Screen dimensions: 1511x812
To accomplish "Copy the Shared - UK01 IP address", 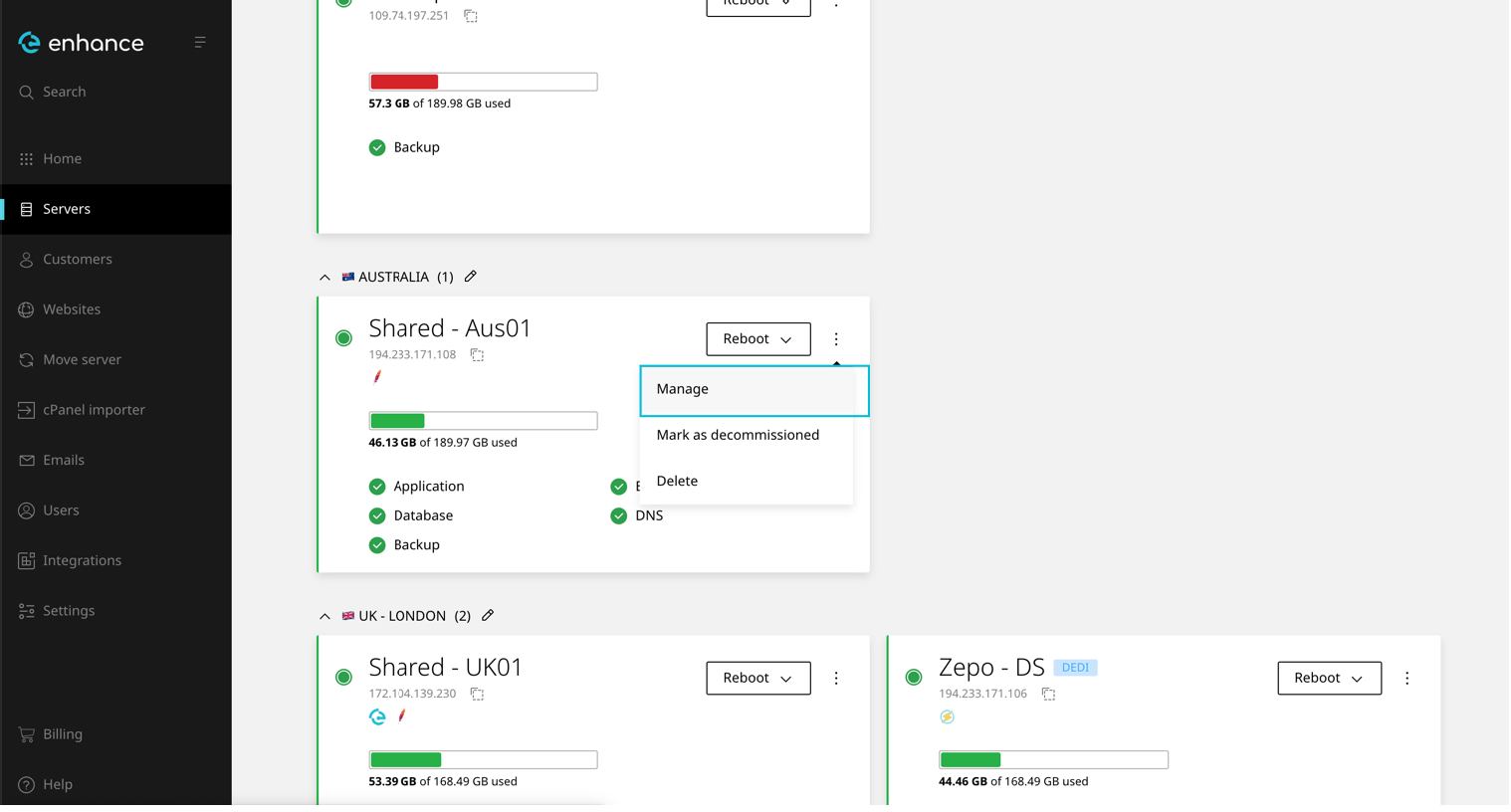I will [477, 695].
